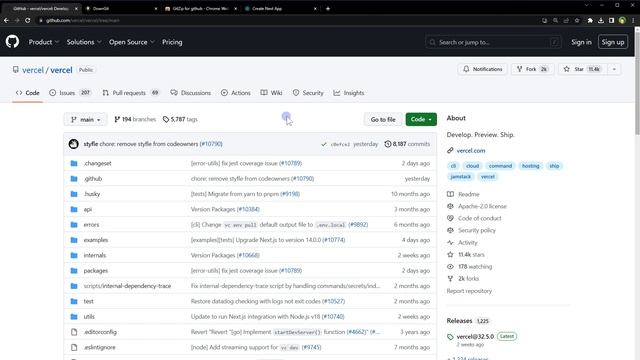Click the browser address bar

[x=286, y=20]
